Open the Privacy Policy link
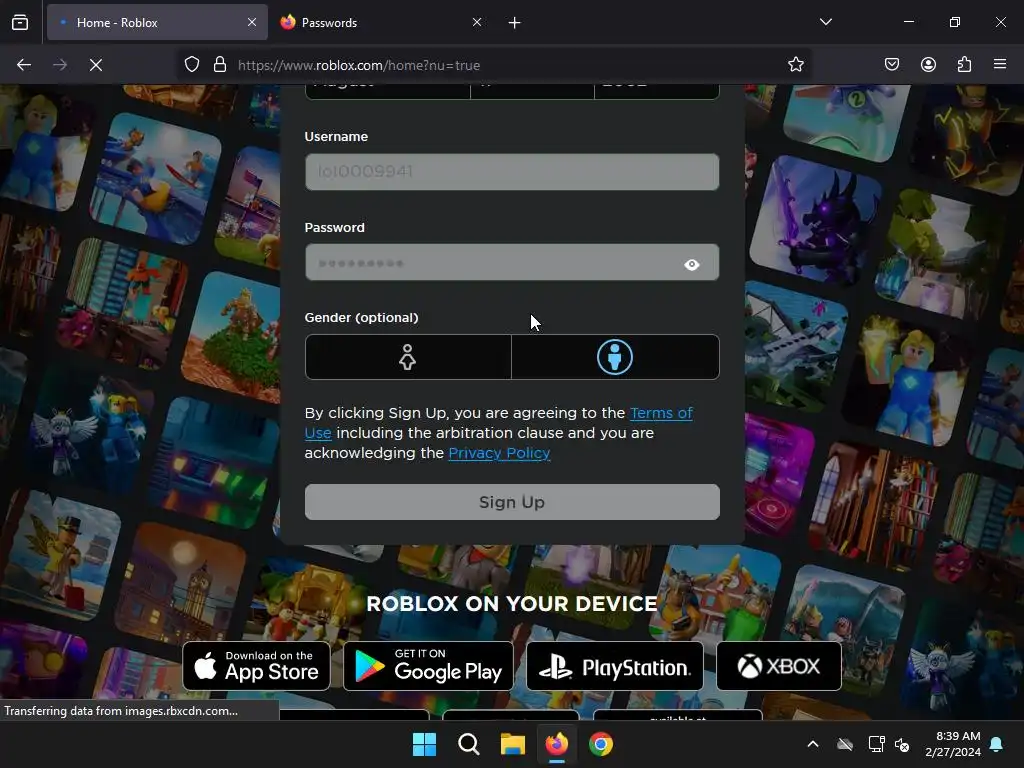 499,453
